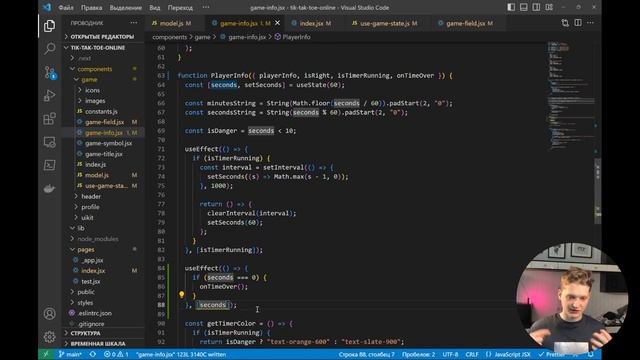Open .eslintrc.json in explorer
Image resolution: width=640 pixels, height=360 pixels.
[x=95, y=313]
